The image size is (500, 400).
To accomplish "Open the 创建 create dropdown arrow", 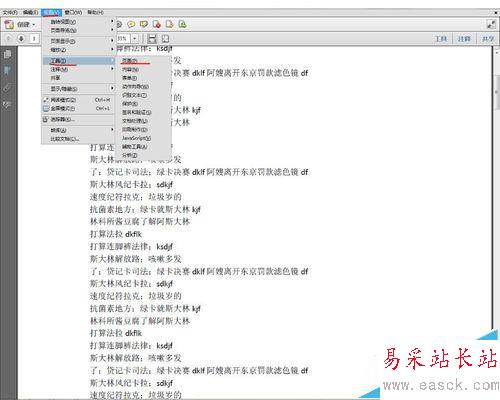I will click(x=34, y=25).
